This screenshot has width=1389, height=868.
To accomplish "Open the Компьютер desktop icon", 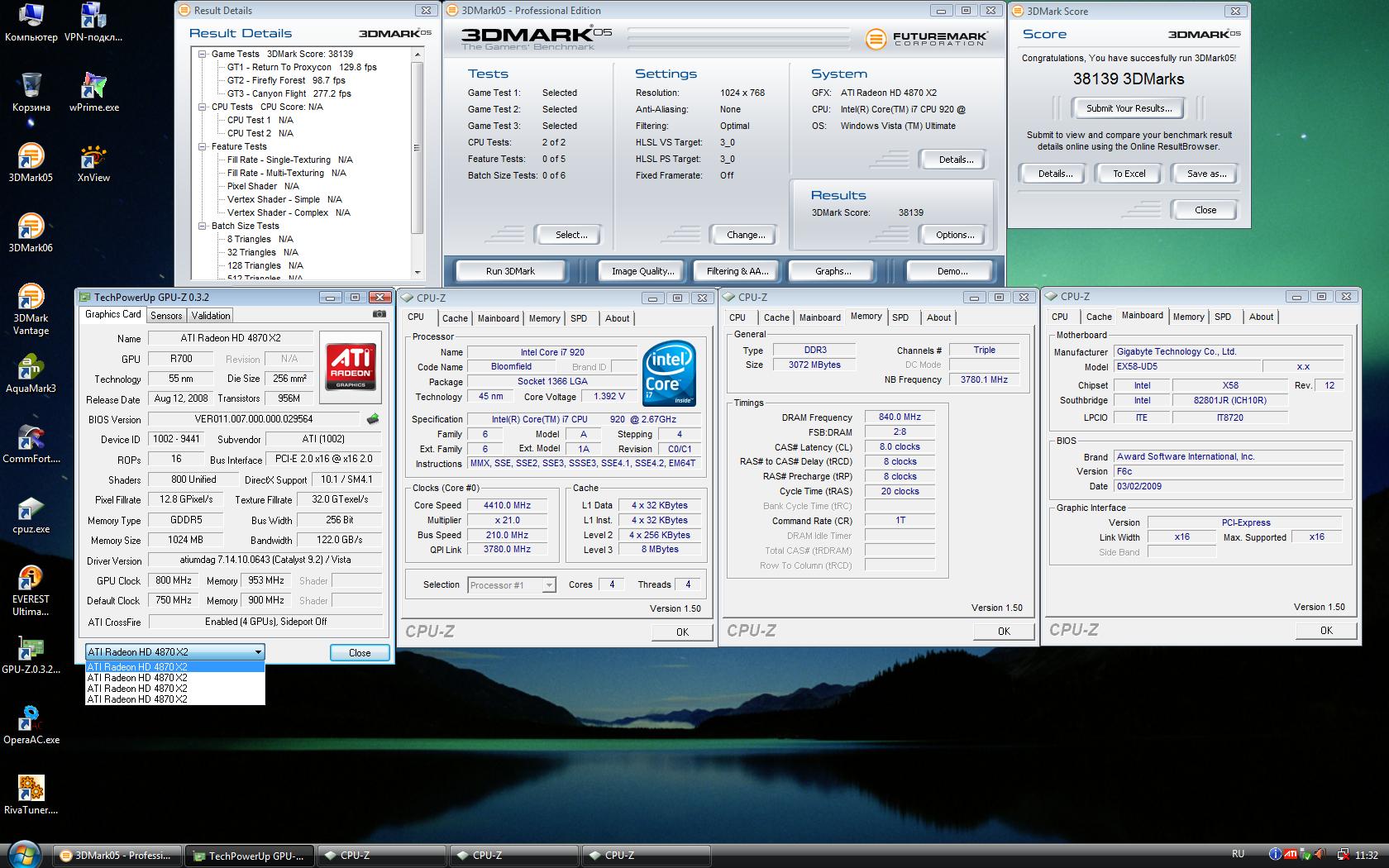I will [x=31, y=23].
